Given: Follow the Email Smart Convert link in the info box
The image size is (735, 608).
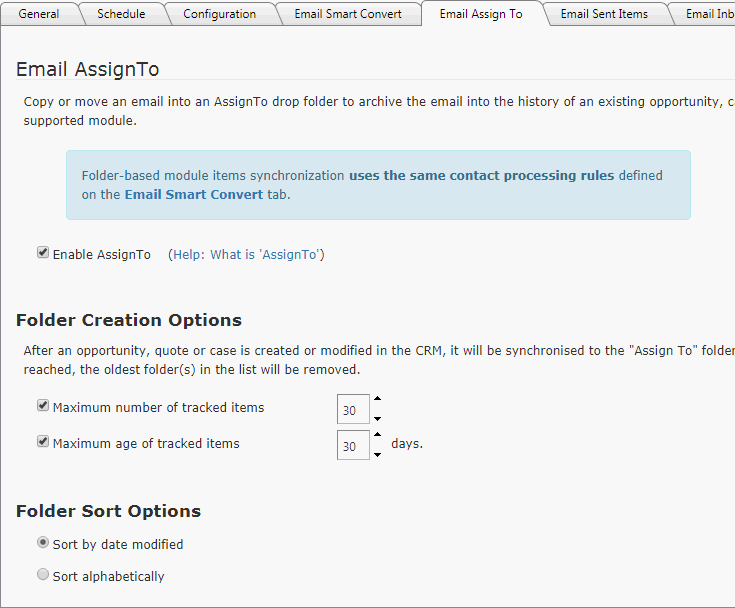Looking at the screenshot, I should [x=194, y=195].
